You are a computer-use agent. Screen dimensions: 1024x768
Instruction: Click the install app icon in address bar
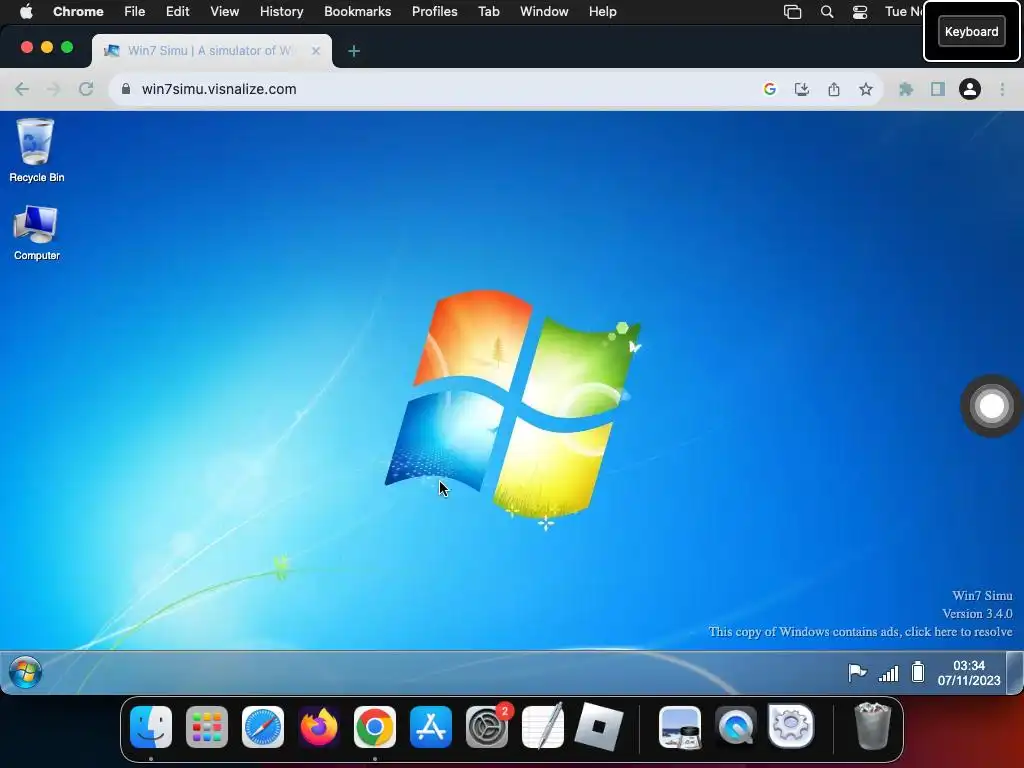(x=801, y=89)
